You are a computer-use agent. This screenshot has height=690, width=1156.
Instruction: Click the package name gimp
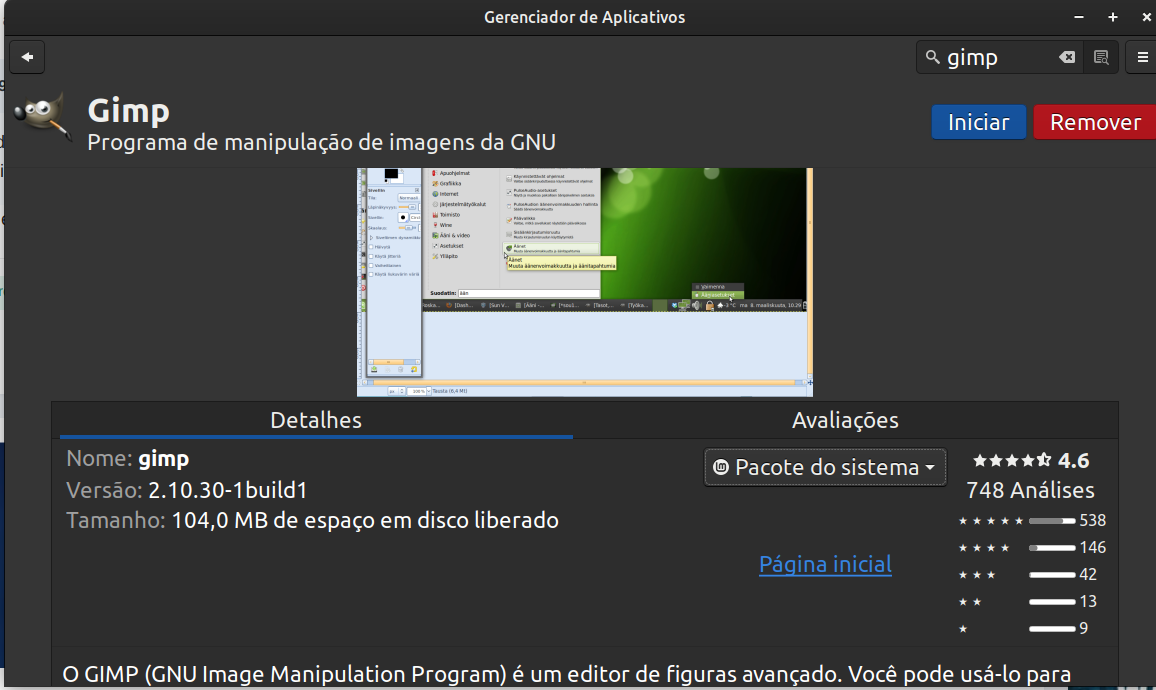click(164, 459)
